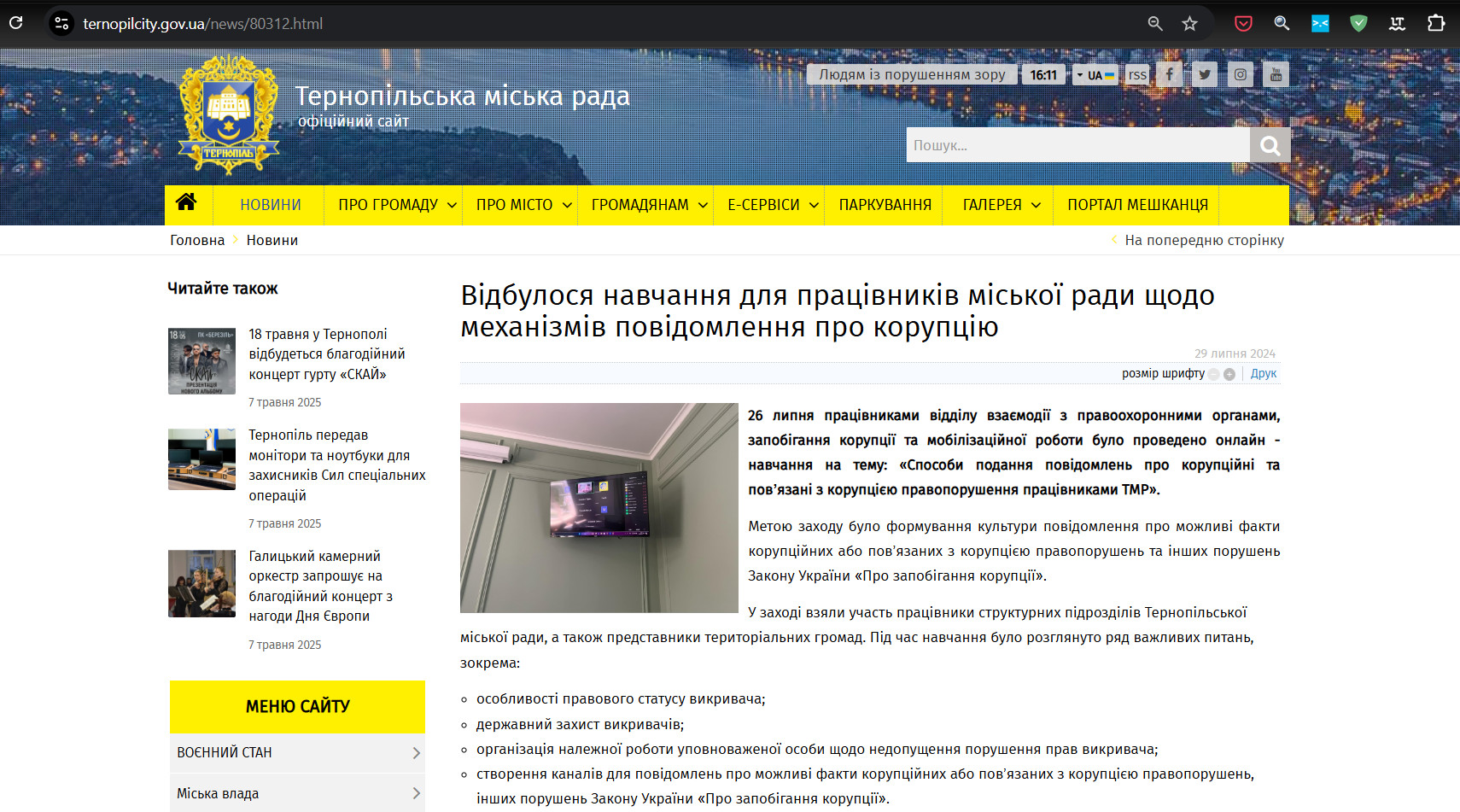Image resolution: width=1460 pixels, height=812 pixels.
Task: Decrease the font size with the minus button
Action: 1213,374
